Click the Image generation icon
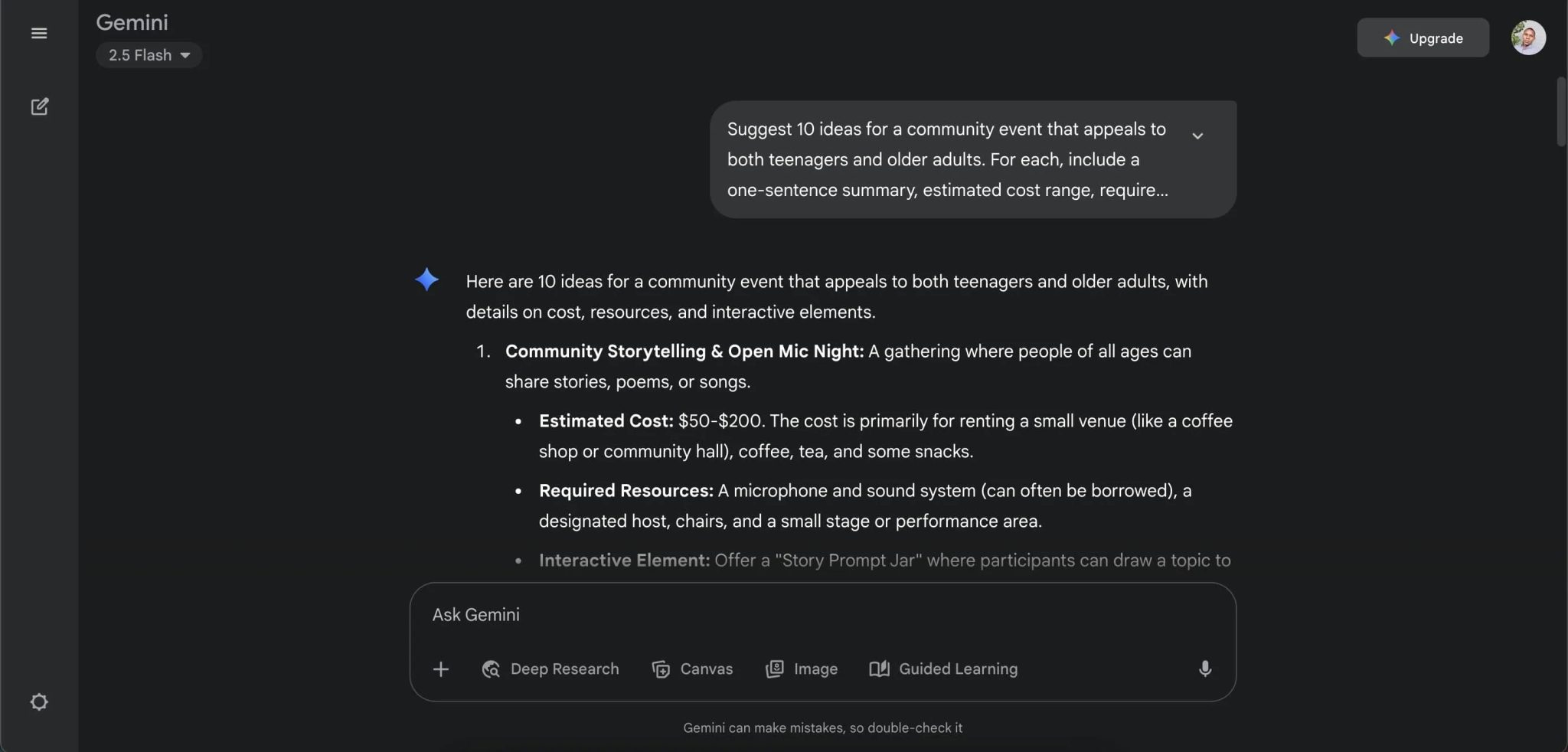 (x=775, y=669)
